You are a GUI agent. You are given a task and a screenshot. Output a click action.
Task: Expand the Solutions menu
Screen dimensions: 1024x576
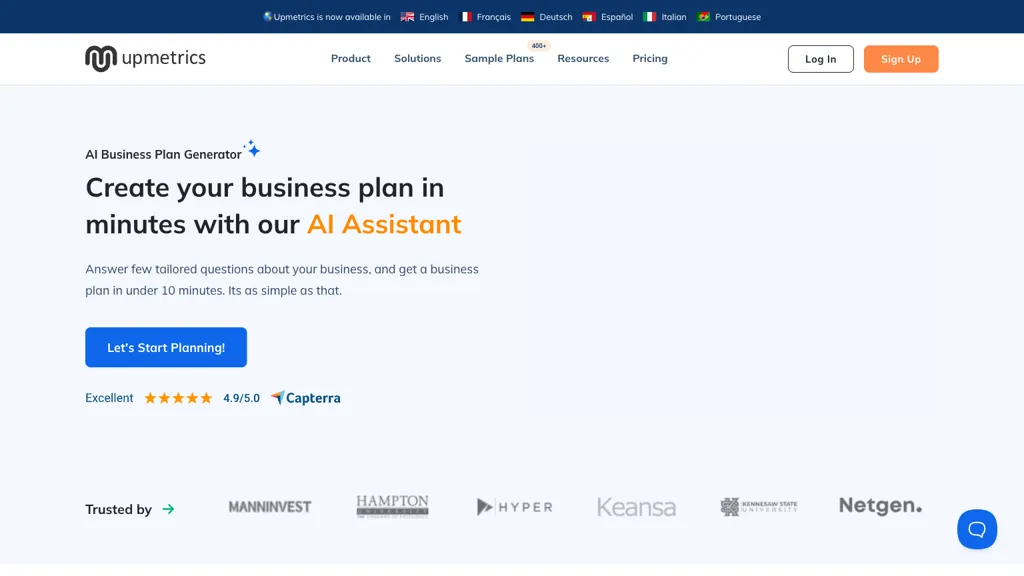click(x=417, y=58)
